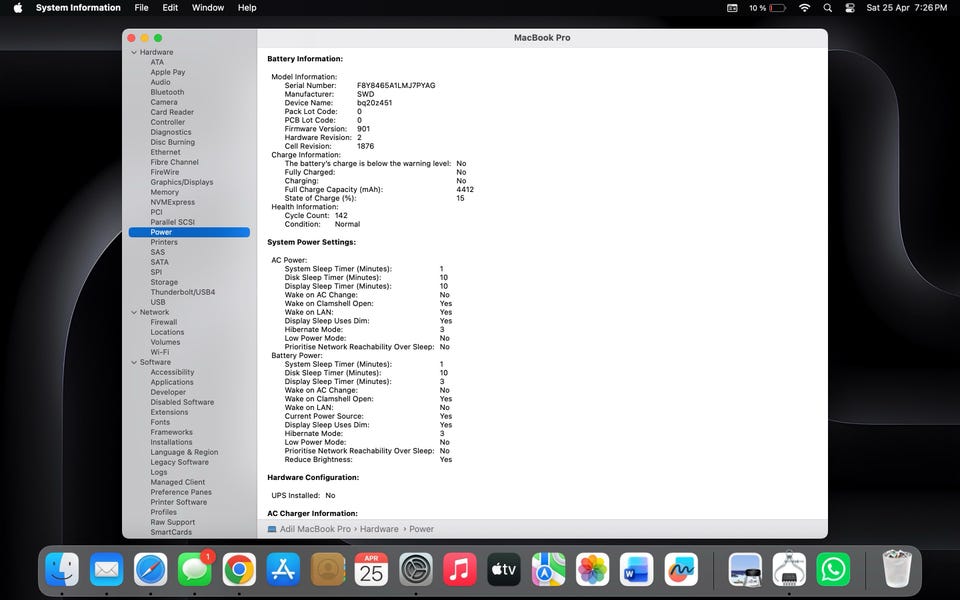Collapse the Software section in sidebar

pyautogui.click(x=134, y=362)
